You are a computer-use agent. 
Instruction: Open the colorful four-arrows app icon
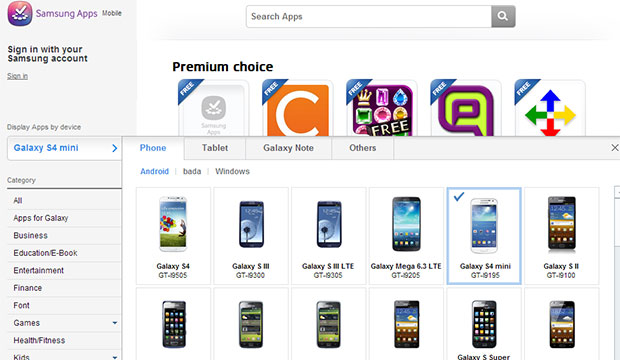tap(550, 112)
